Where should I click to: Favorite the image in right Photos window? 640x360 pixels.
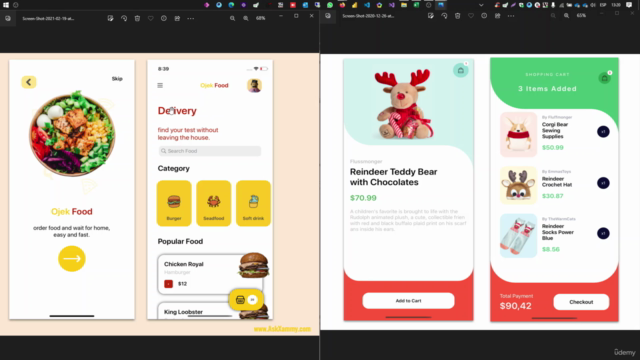pyautogui.click(x=471, y=16)
